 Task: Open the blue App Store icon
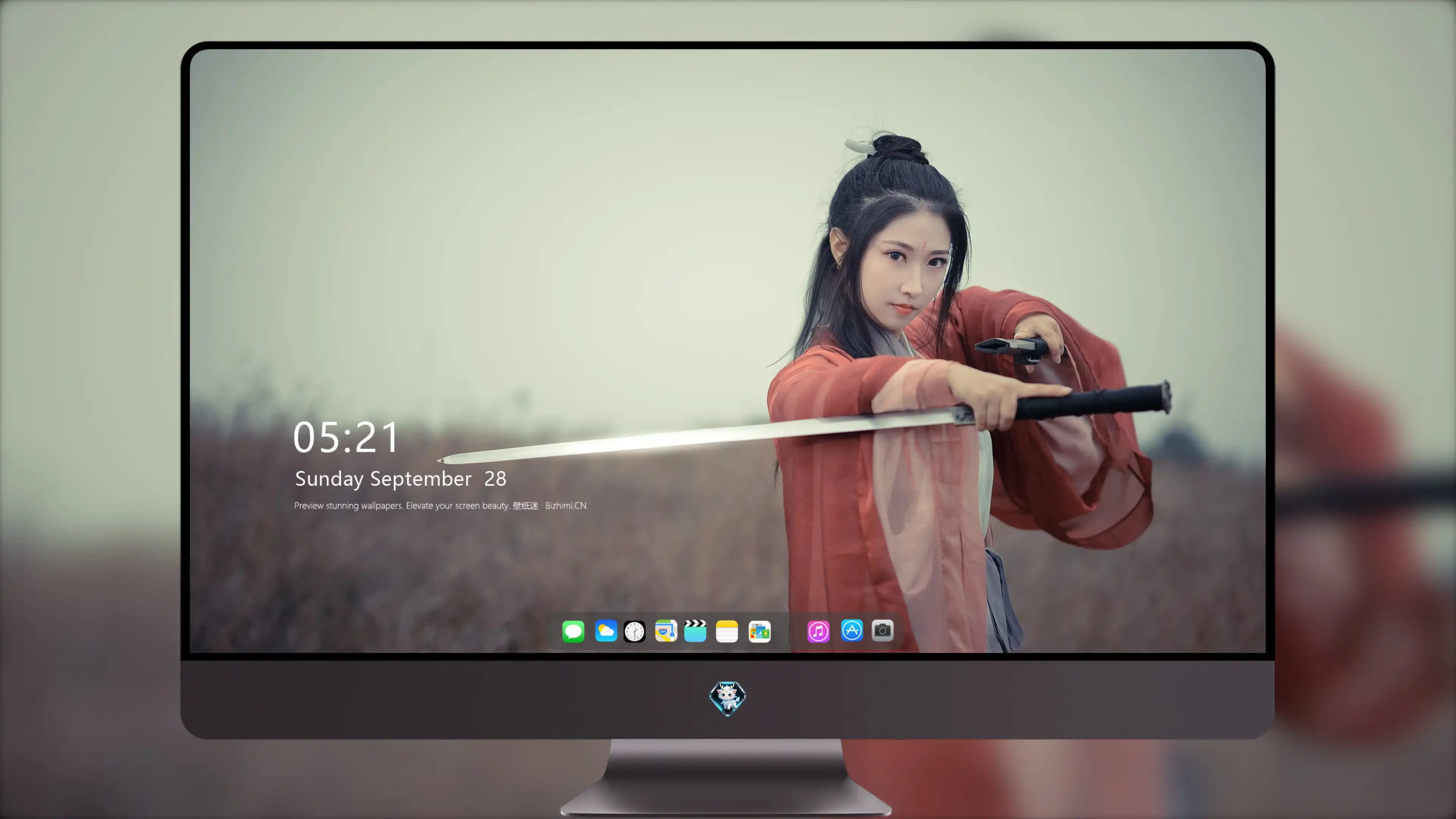(x=852, y=630)
